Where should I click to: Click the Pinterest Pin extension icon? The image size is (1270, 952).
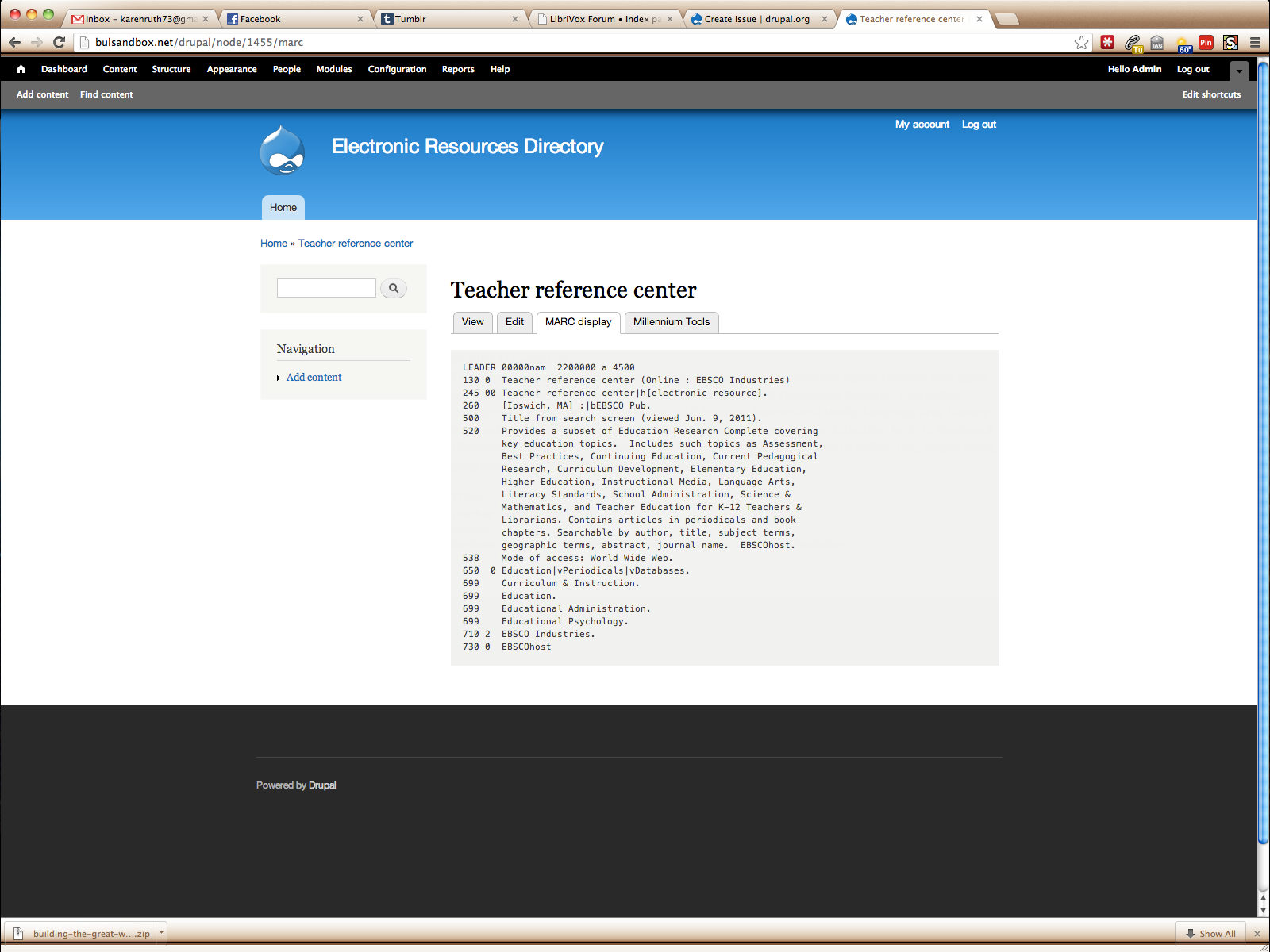pos(1206,43)
